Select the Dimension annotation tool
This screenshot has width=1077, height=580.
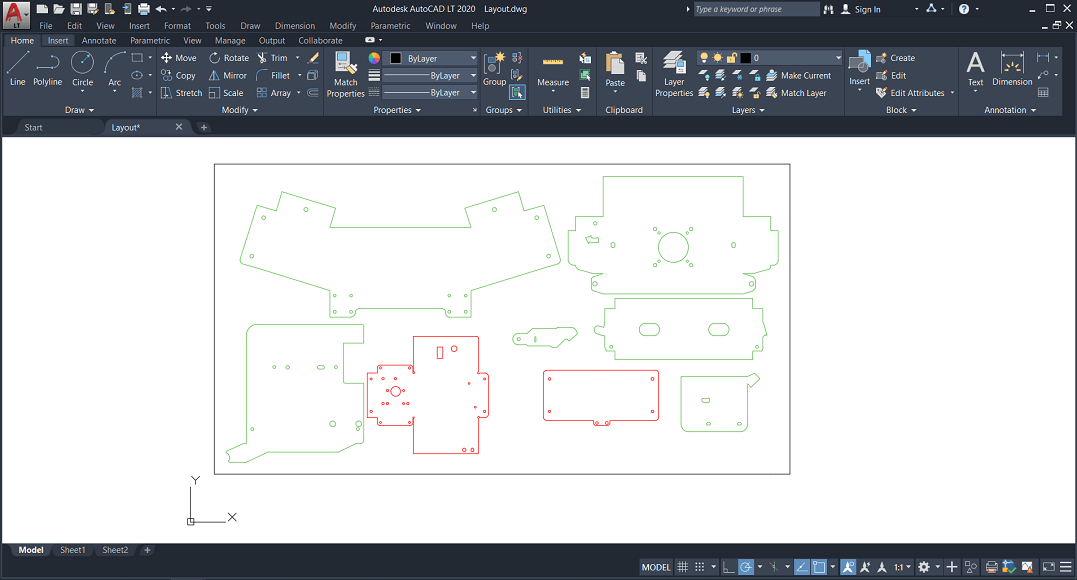1012,68
